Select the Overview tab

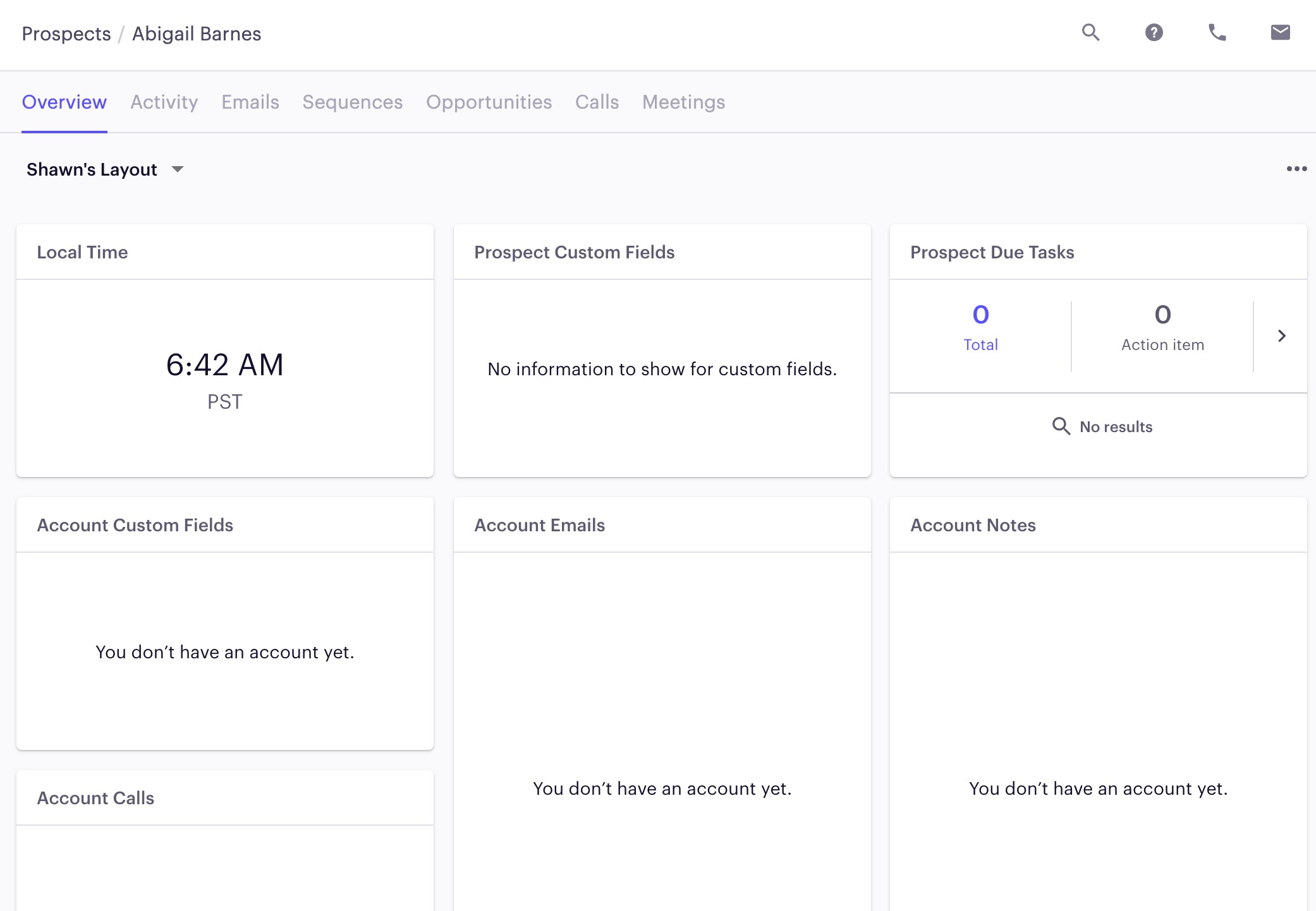pos(64,102)
